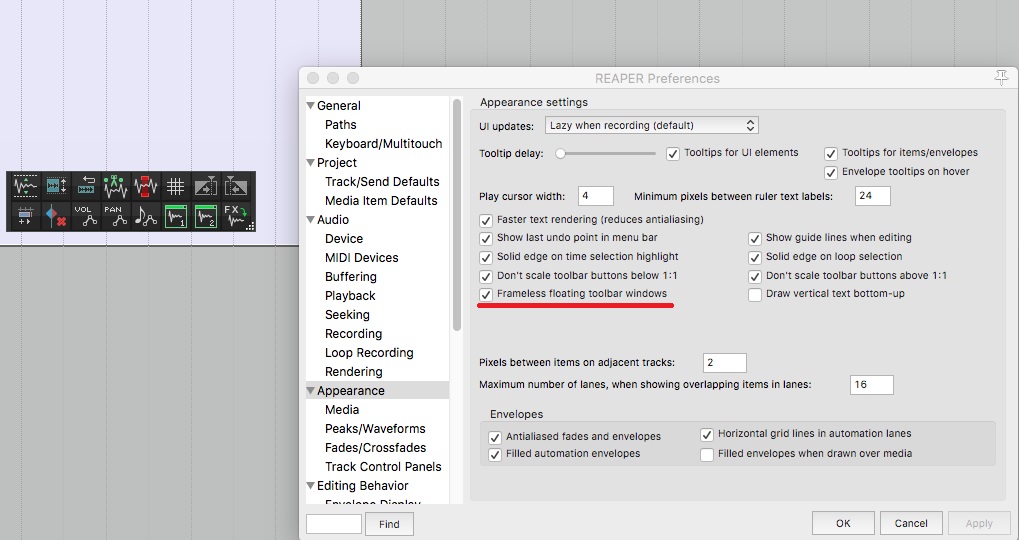Select Loop Recording in the tree
The image size is (1019, 540).
tap(369, 353)
